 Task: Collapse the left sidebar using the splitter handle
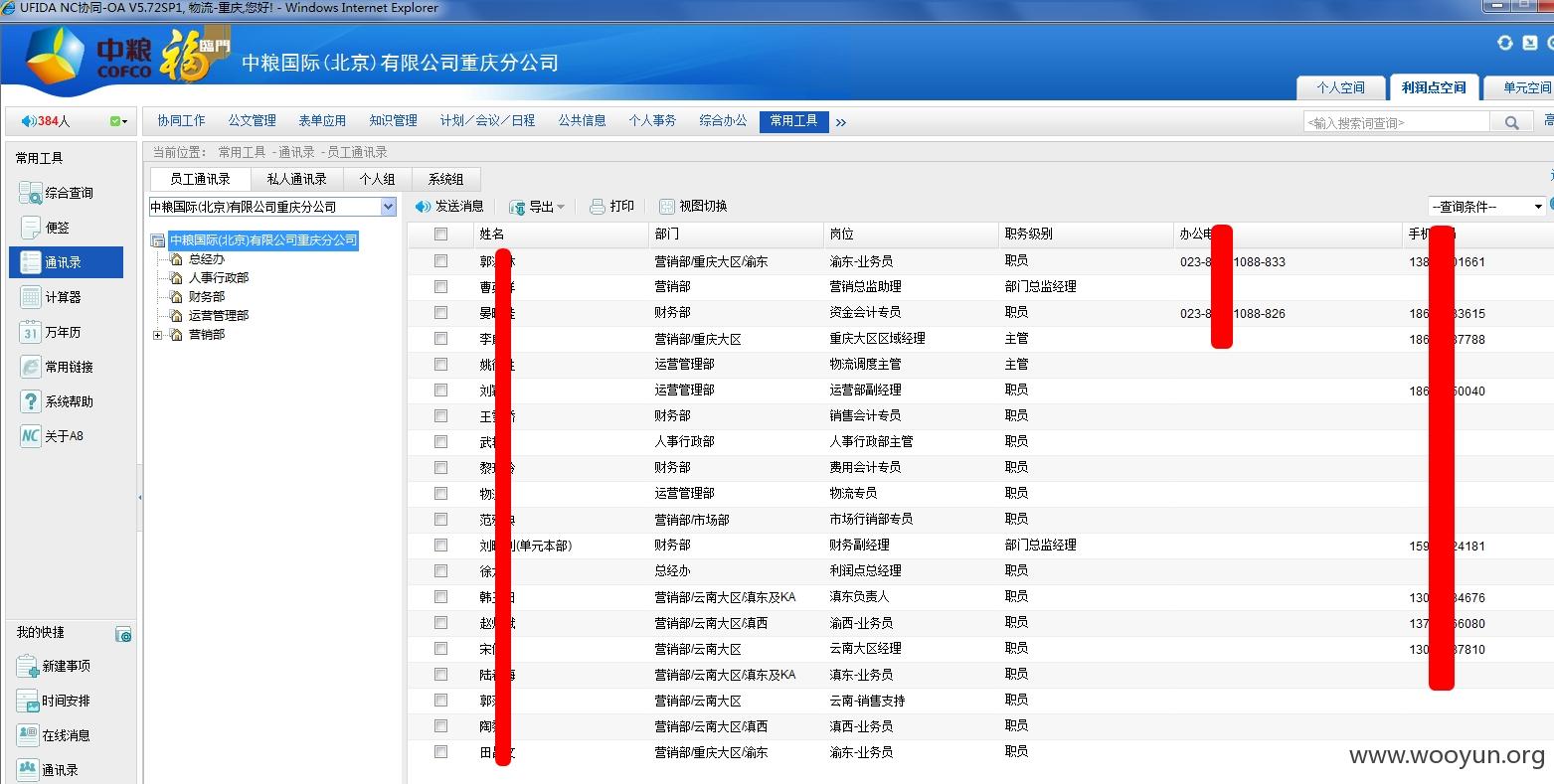(139, 496)
